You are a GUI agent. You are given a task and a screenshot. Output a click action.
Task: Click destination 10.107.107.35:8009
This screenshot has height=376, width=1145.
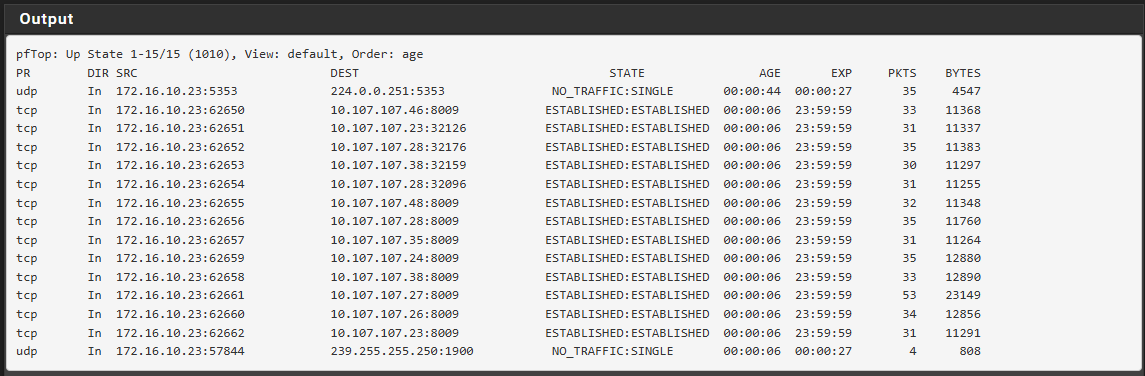pos(394,240)
